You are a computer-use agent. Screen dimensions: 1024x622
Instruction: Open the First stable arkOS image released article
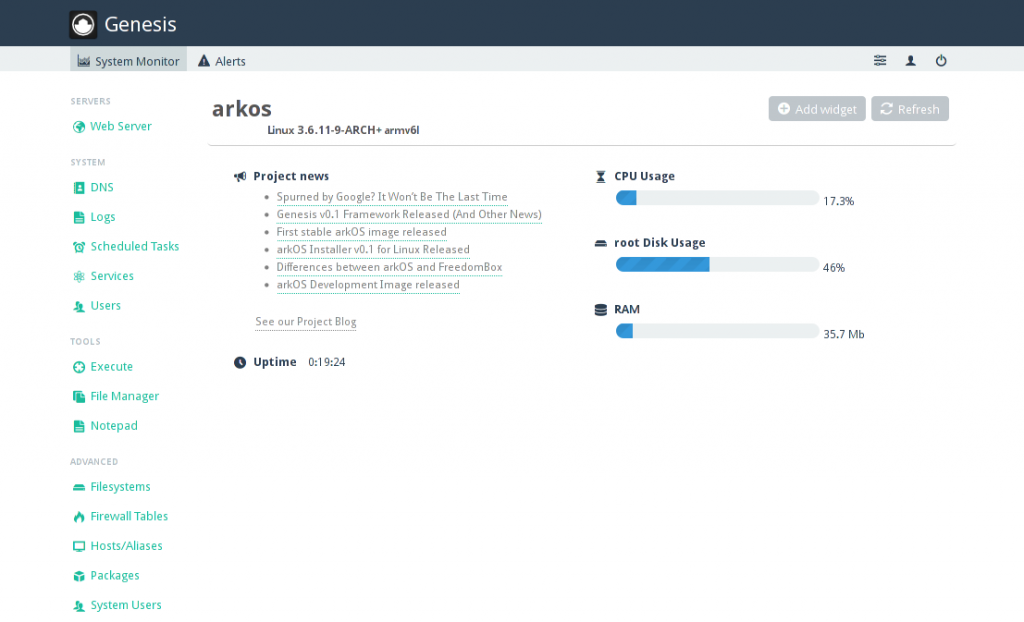361,231
